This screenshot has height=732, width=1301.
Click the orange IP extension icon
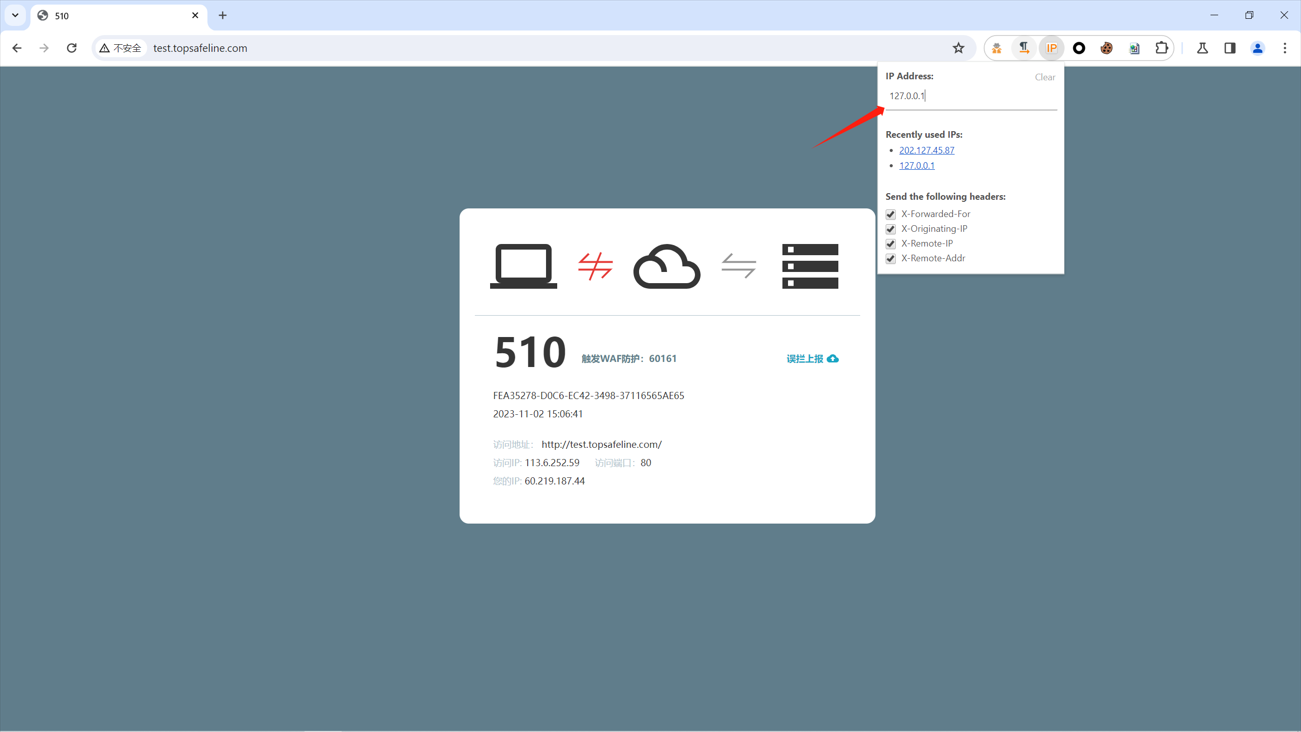pyautogui.click(x=1051, y=48)
